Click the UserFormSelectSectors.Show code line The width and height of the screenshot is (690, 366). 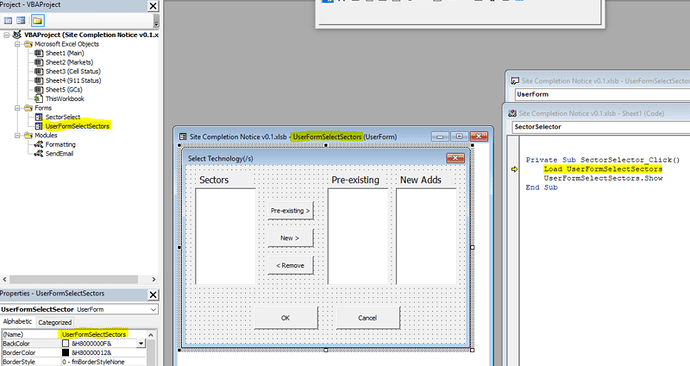click(603, 178)
